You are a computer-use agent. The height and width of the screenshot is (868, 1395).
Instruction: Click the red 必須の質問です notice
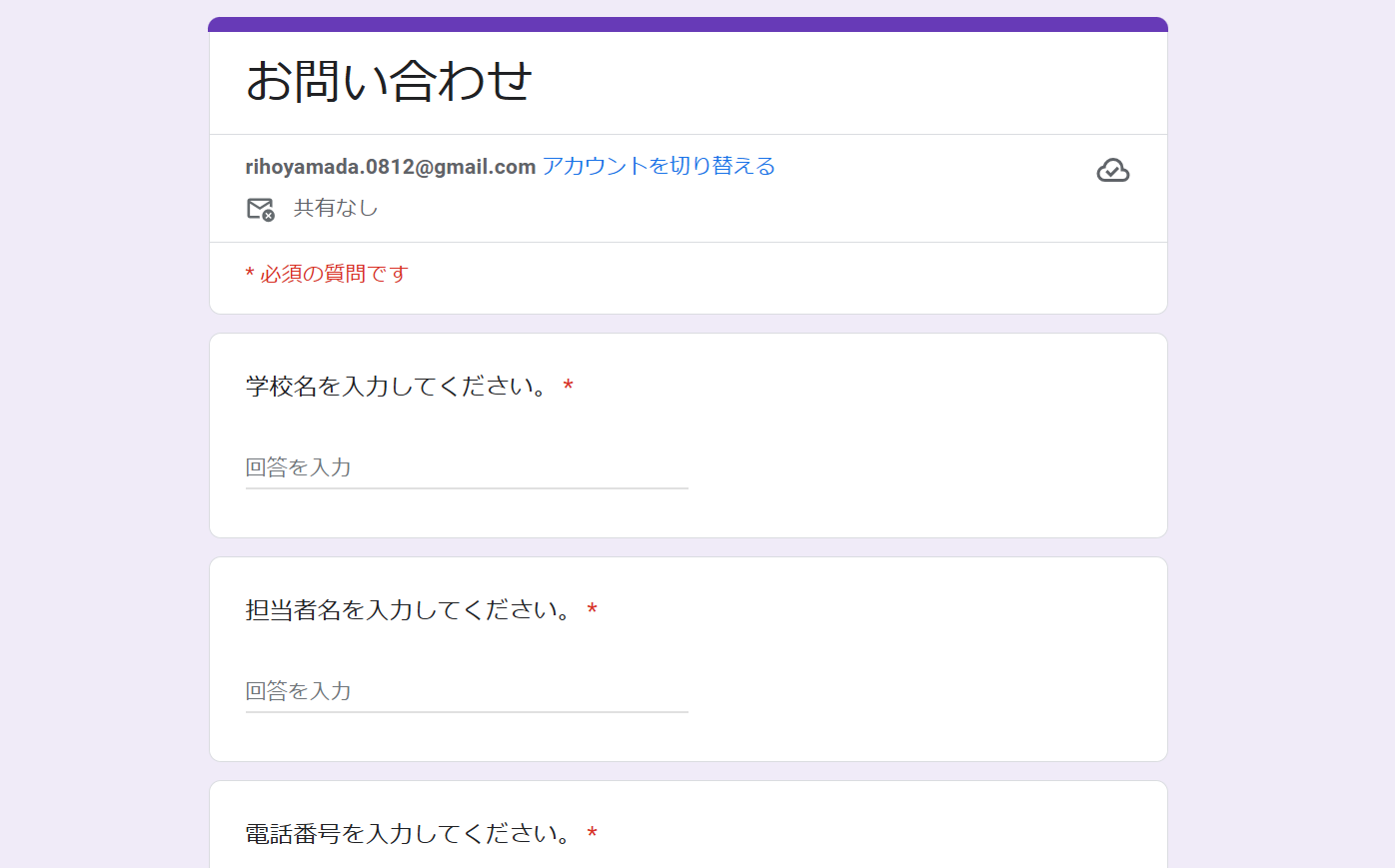point(325,273)
